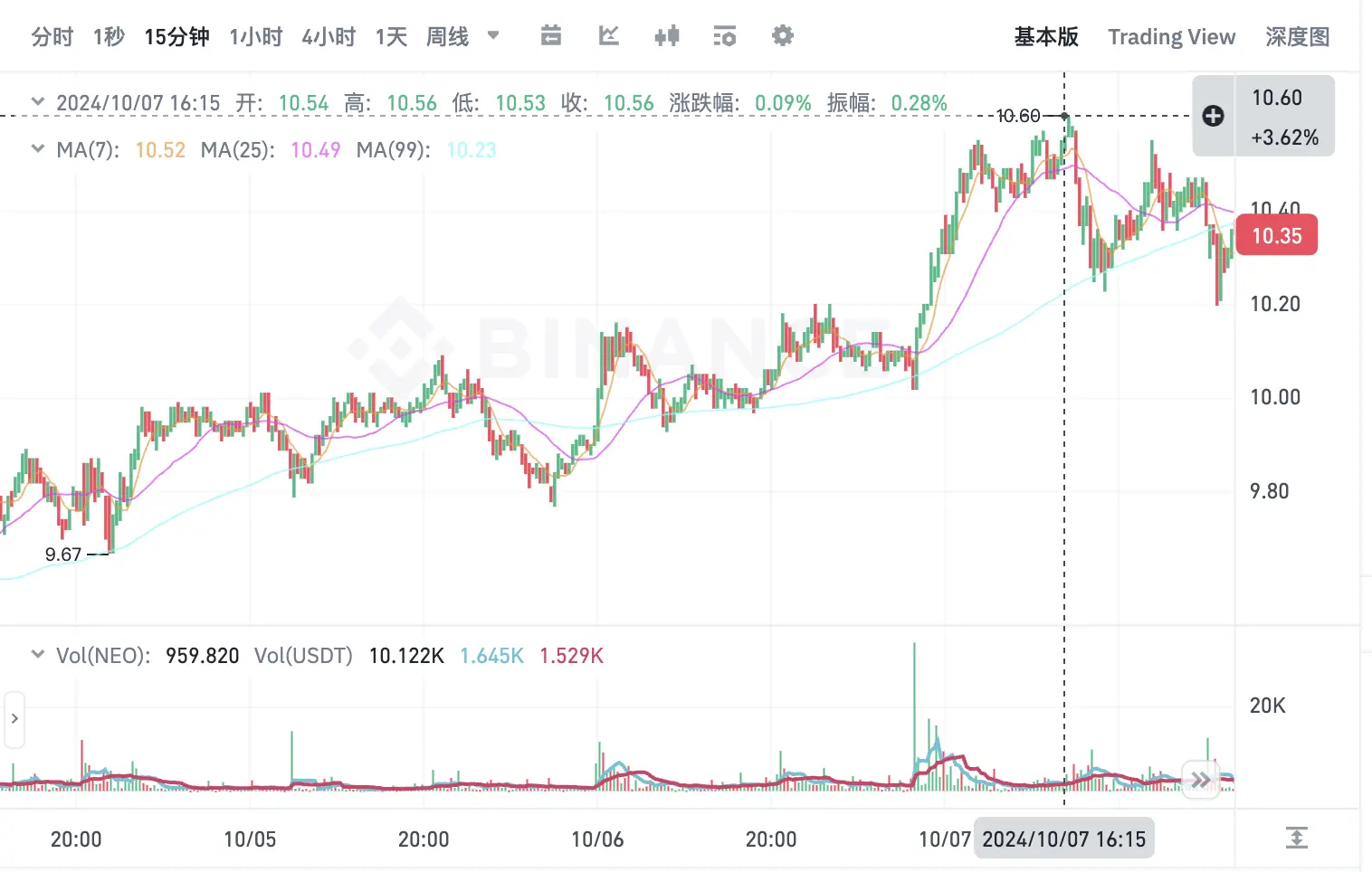Select the 4小时 time interval
Viewport: 1372px width, 872px height.
coord(329,37)
